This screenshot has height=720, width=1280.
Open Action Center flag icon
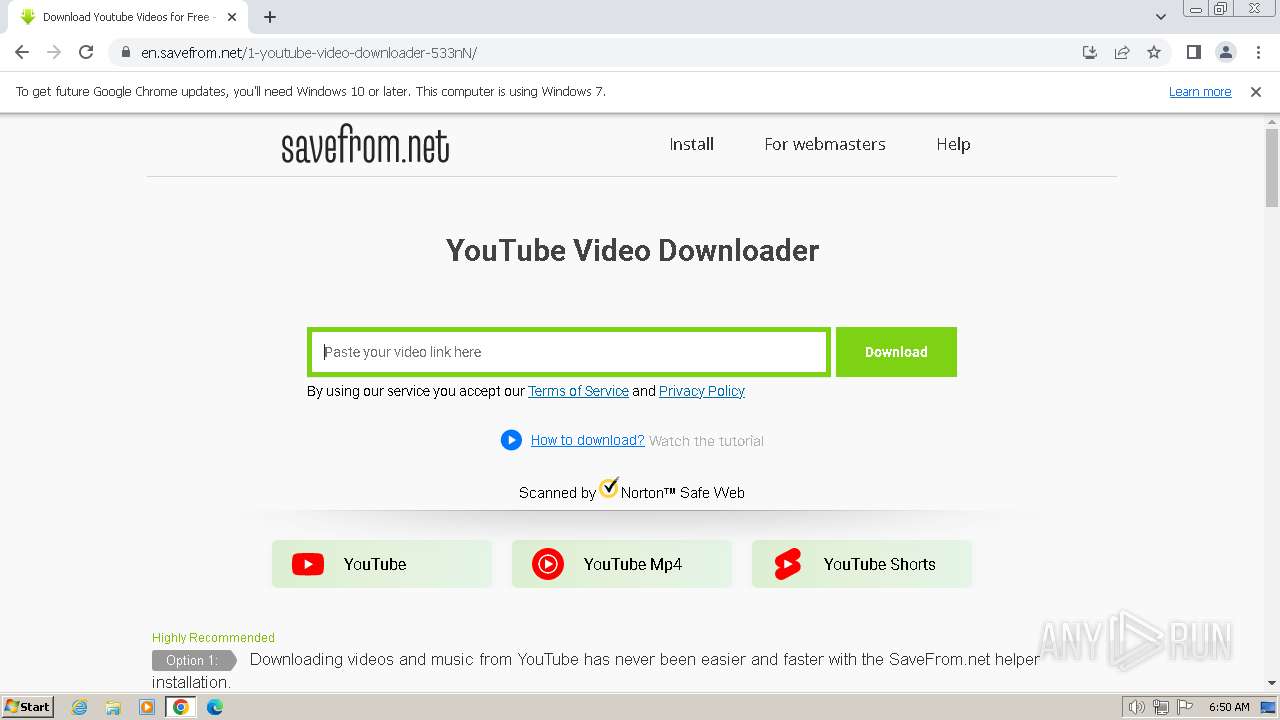click(1185, 707)
